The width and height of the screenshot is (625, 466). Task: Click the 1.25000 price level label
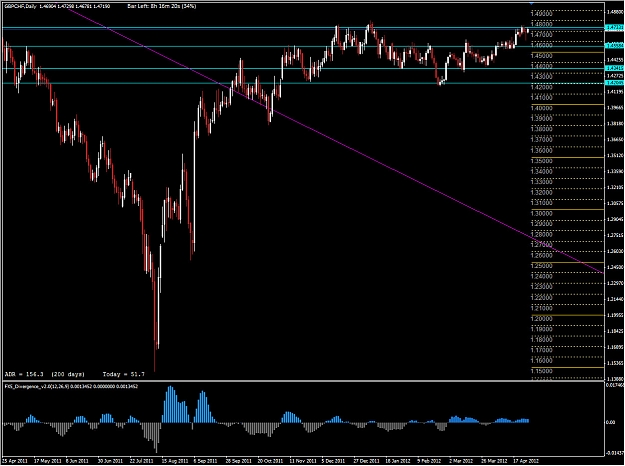pos(542,266)
